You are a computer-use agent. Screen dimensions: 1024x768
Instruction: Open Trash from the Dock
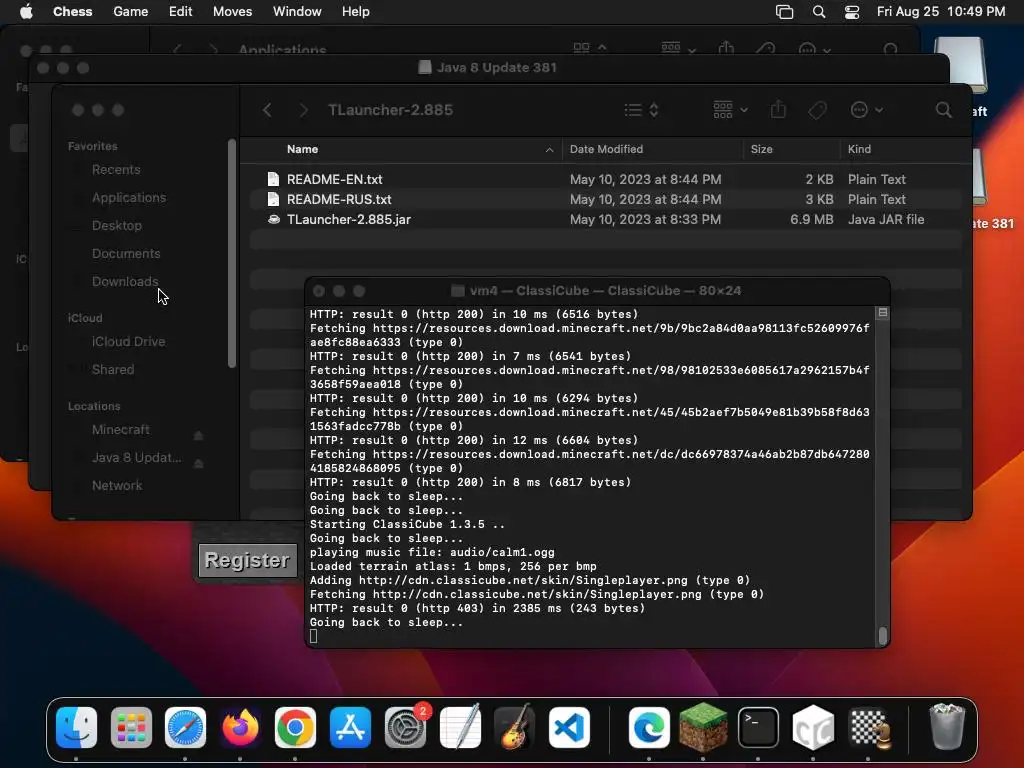946,726
